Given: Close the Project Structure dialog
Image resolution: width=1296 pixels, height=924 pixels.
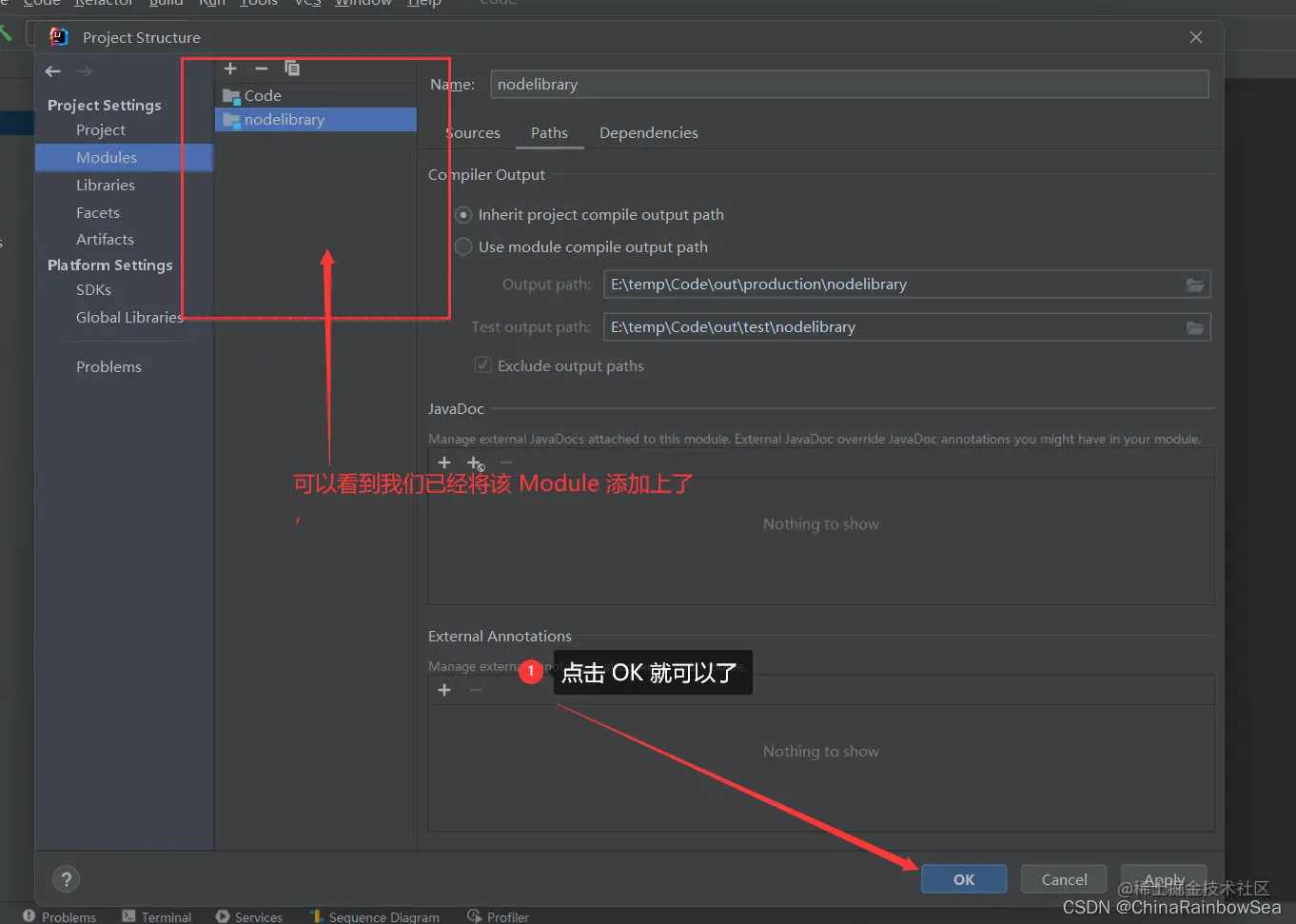Looking at the screenshot, I should 1196,37.
